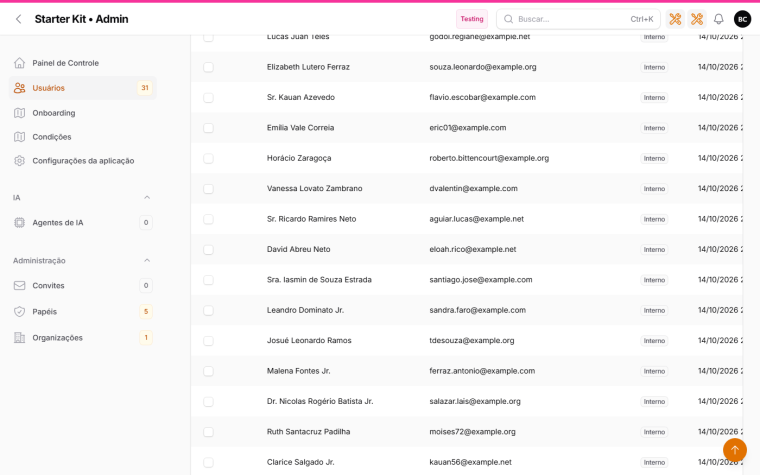Image resolution: width=760 pixels, height=475 pixels.
Task: Select checkbox for Josué Leonardo Ramos
Action: [x=208, y=341]
